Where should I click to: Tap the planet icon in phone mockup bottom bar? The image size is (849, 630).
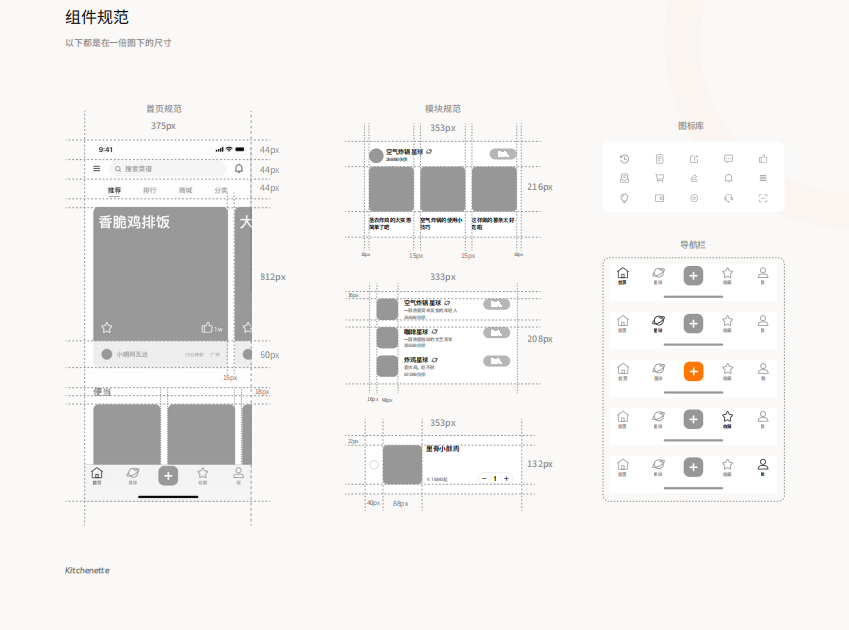[x=133, y=473]
